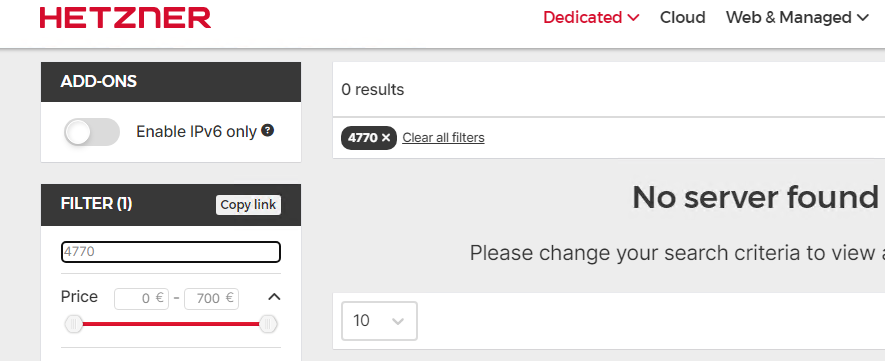885x361 pixels.
Task: Go to the Cloud page
Action: coord(682,17)
